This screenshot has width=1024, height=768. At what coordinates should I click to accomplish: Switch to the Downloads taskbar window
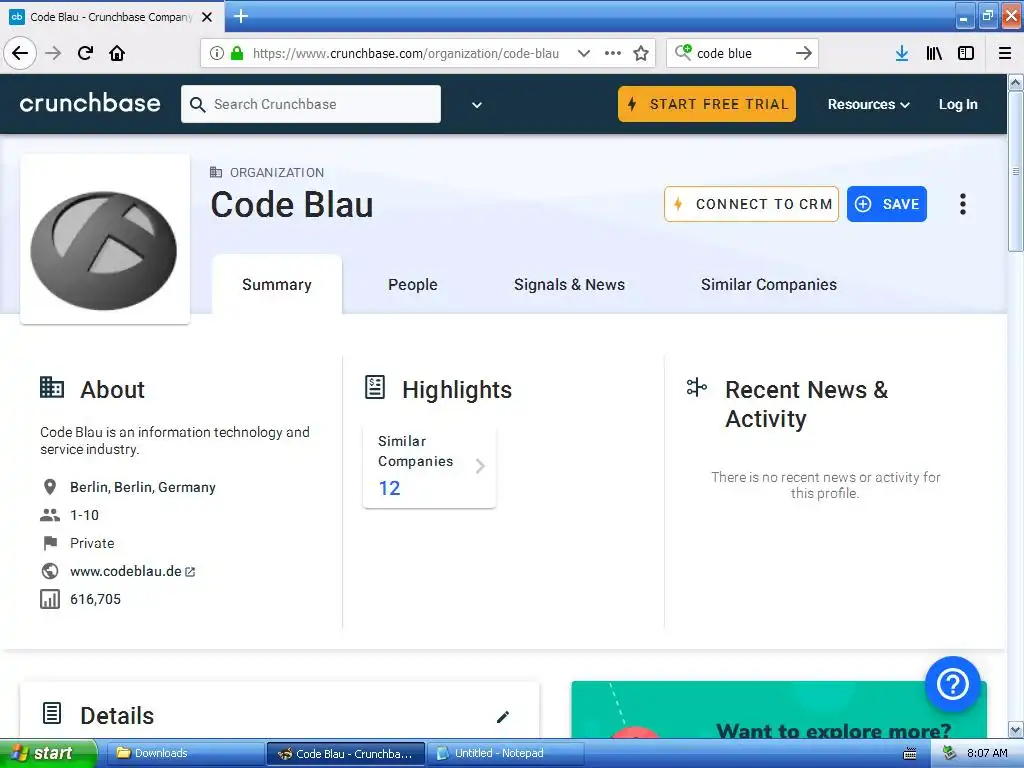point(185,754)
